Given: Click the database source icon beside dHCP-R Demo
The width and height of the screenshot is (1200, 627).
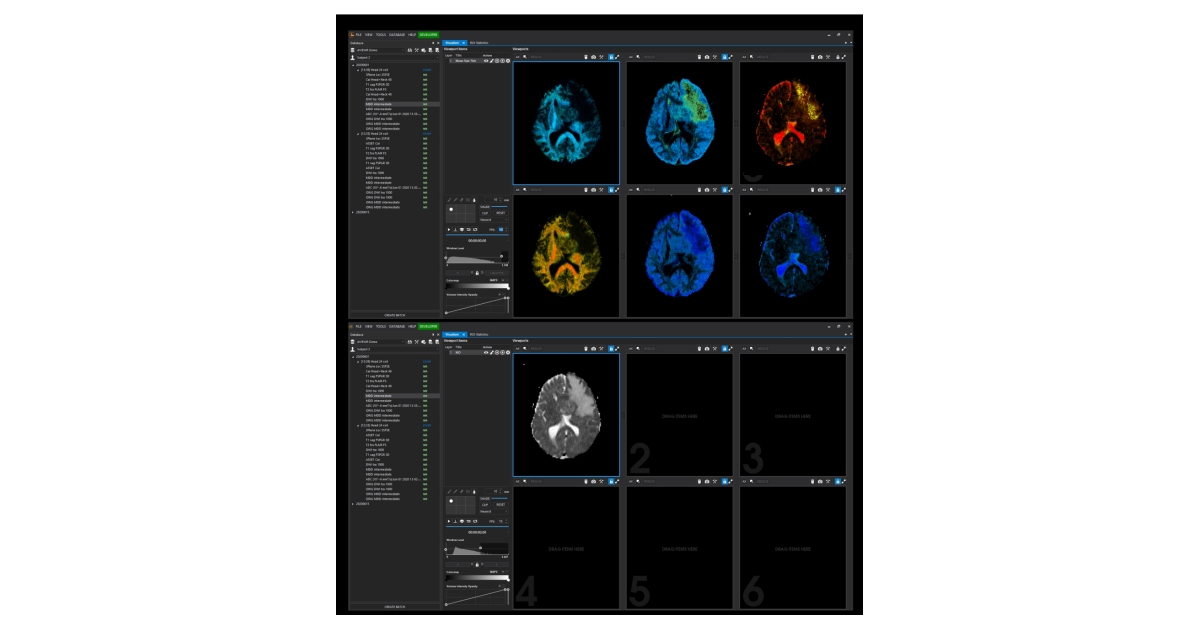Looking at the screenshot, I should 353,50.
